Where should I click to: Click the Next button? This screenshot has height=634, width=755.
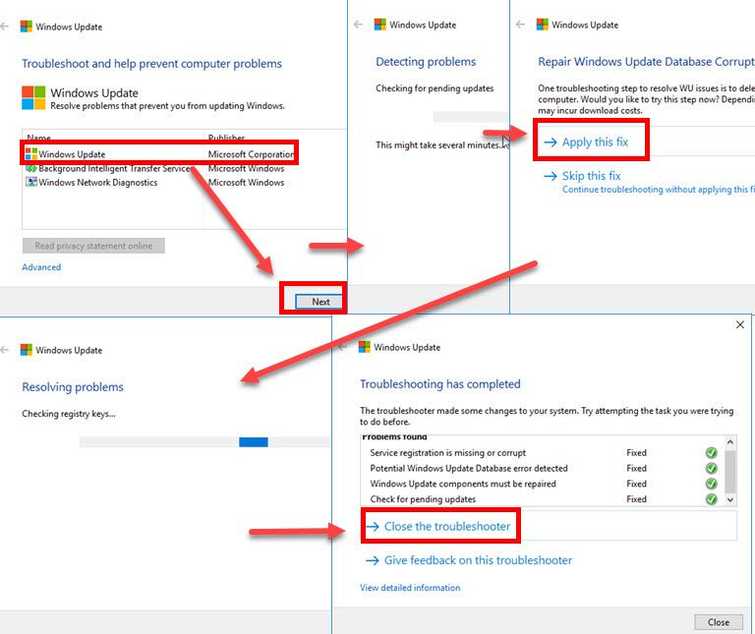320,302
